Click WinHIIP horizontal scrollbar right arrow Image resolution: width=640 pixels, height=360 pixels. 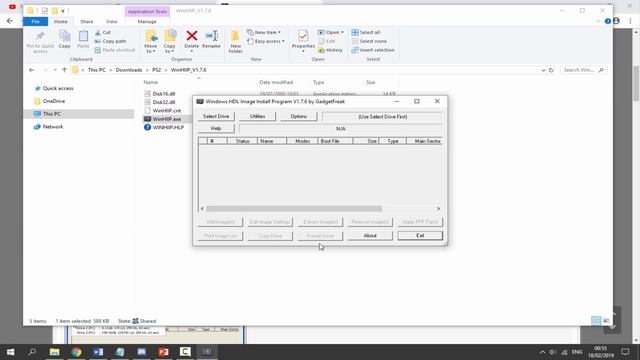click(x=438, y=209)
